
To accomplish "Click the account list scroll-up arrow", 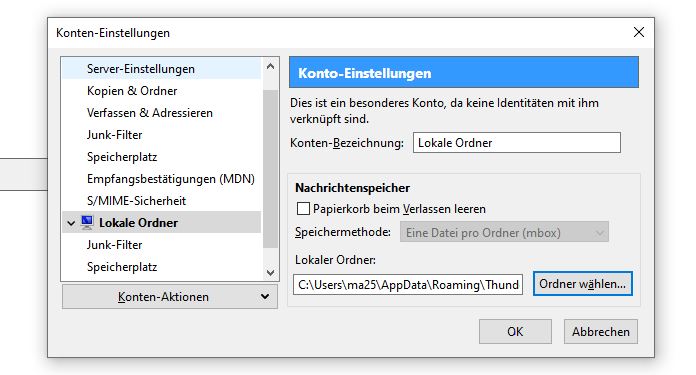I will click(270, 67).
